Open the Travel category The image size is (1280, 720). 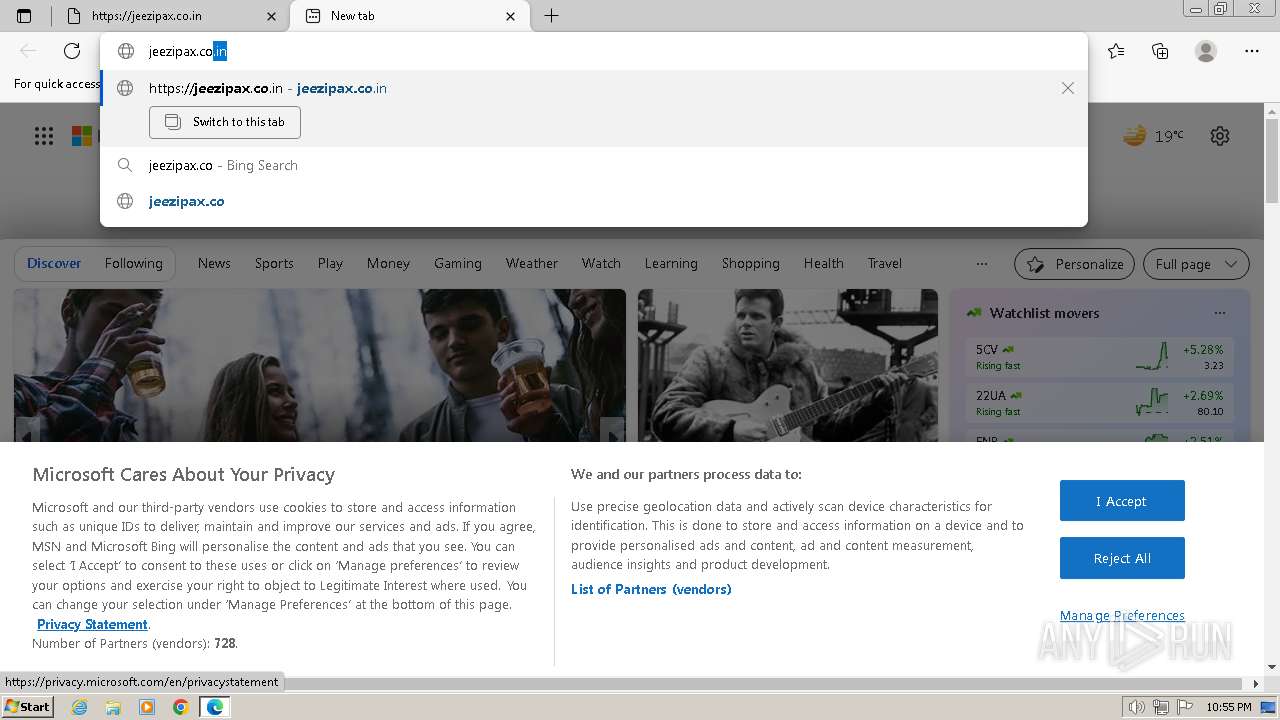(885, 263)
